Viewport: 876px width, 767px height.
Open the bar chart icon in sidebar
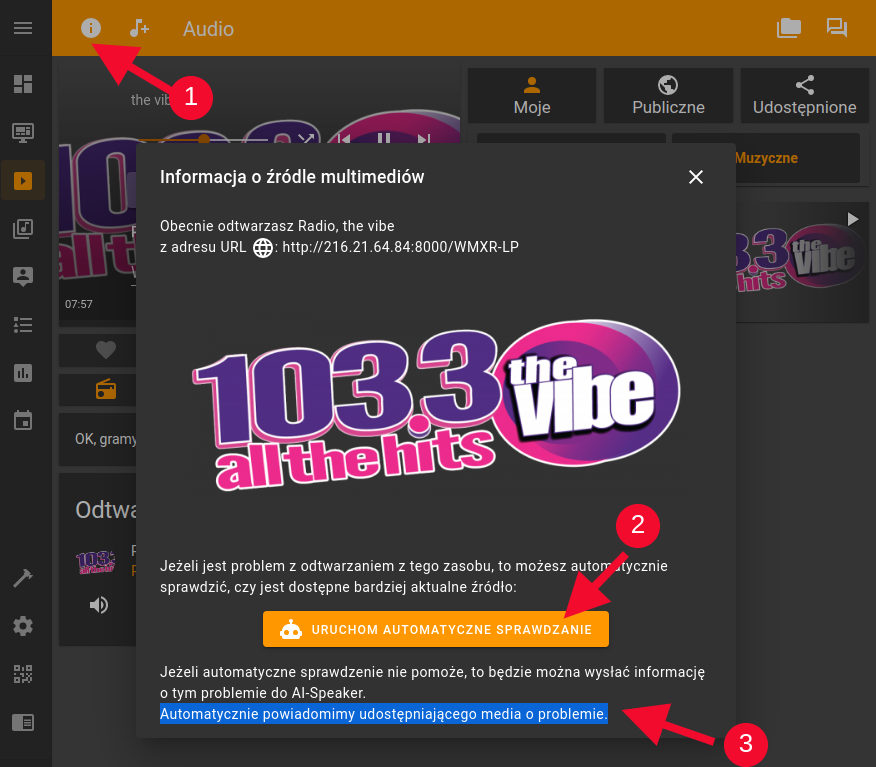coord(23,373)
